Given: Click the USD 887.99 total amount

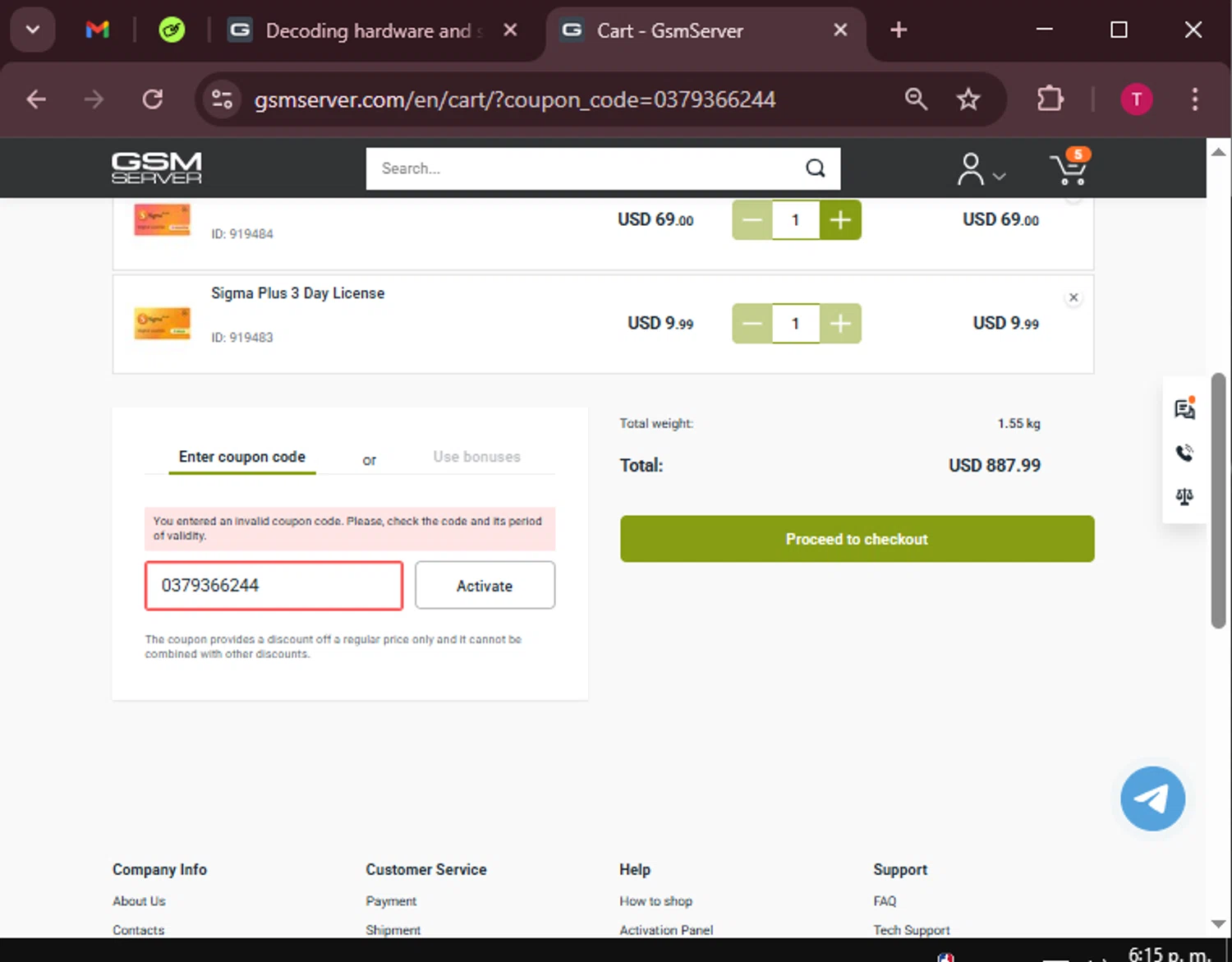Looking at the screenshot, I should [995, 466].
